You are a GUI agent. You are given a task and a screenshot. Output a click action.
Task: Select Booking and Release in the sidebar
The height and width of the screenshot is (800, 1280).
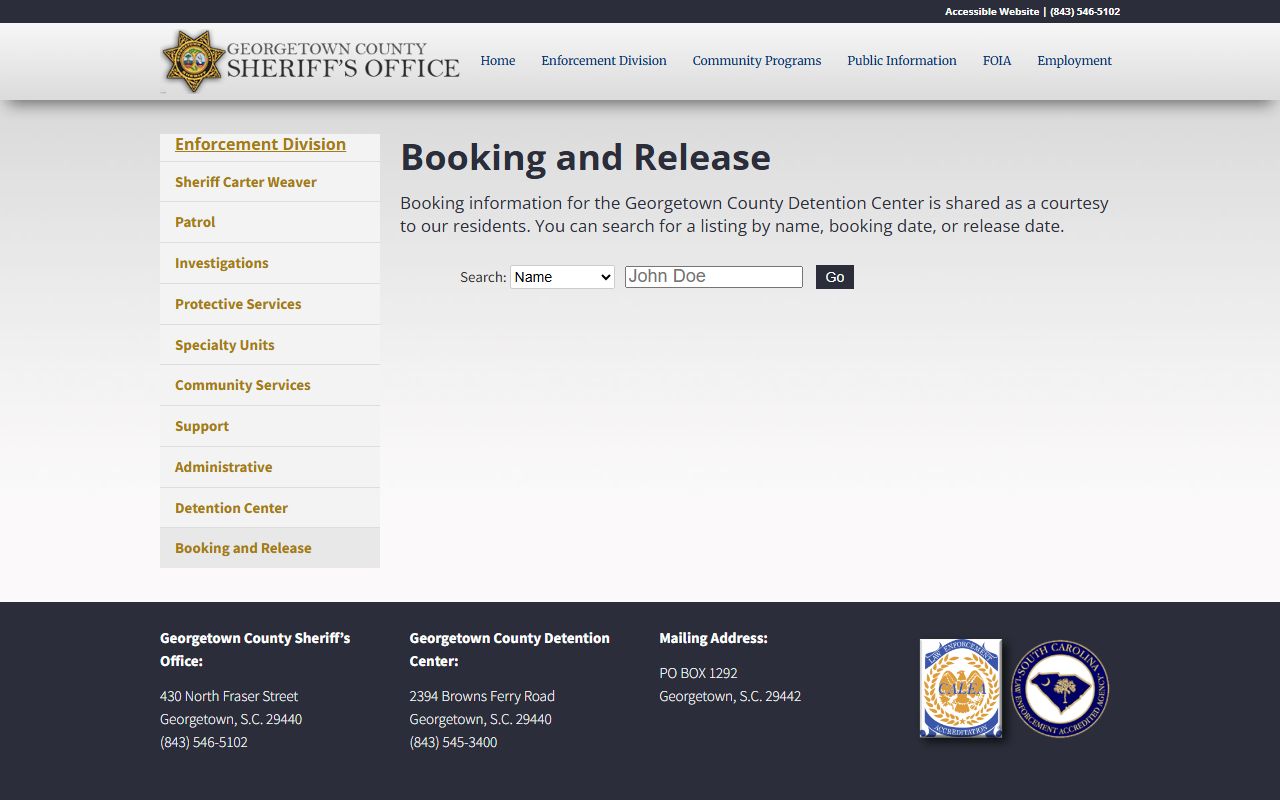(270, 548)
